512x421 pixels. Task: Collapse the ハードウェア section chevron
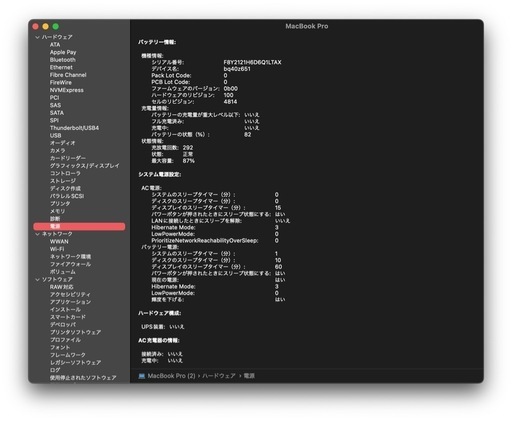[37, 37]
